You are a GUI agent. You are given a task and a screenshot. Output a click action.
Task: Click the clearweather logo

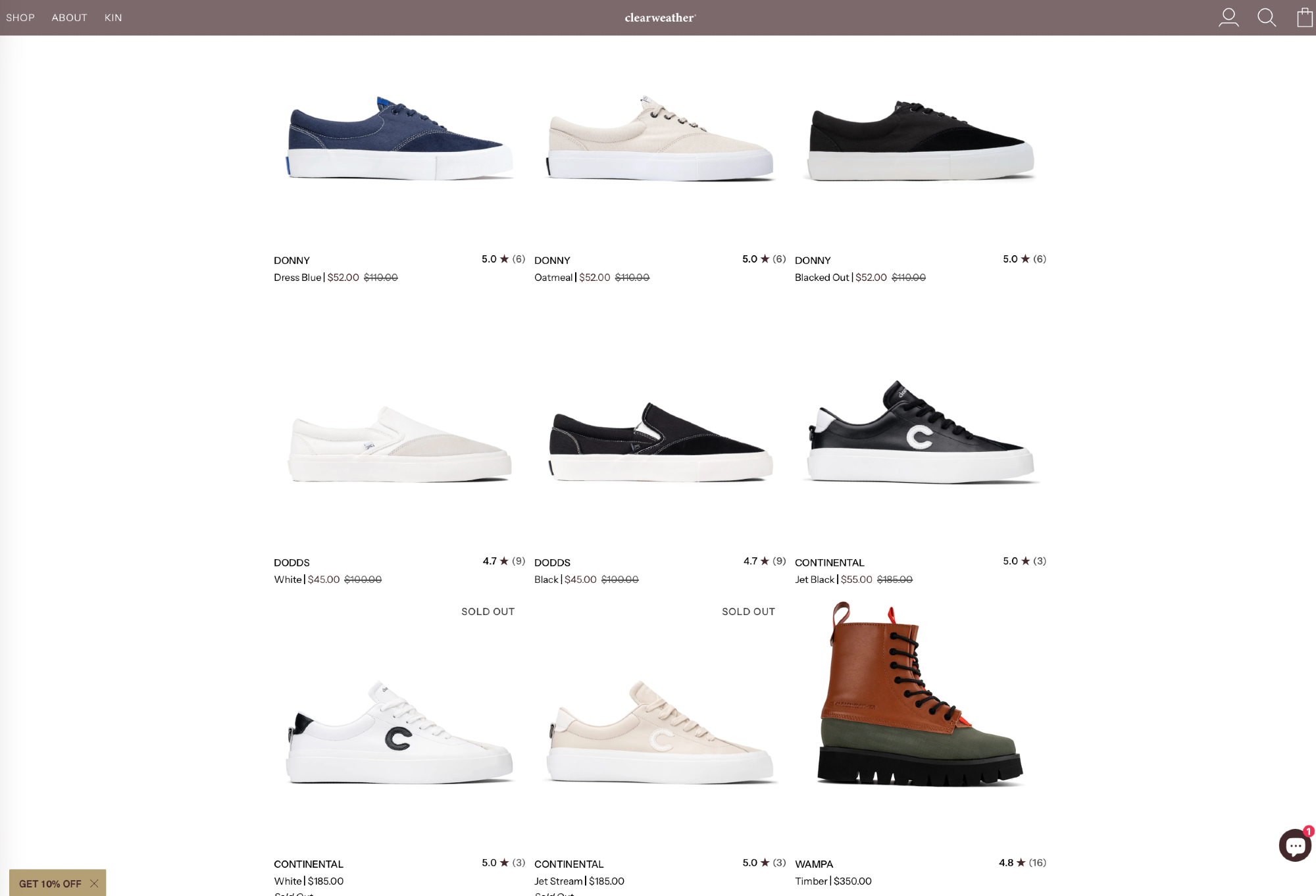(660, 18)
